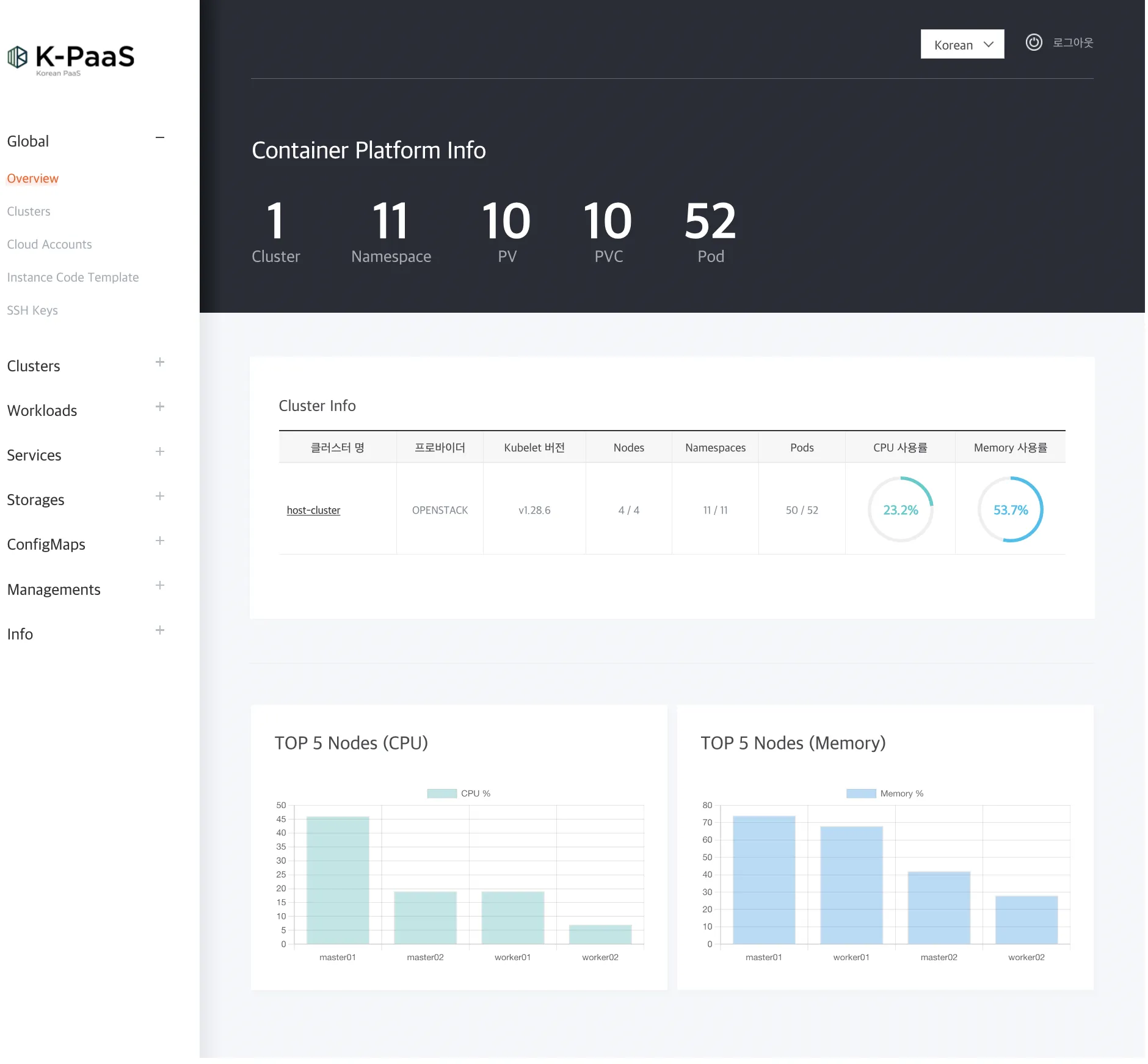Open the Korean language dropdown
The image size is (1148, 1064).
(x=962, y=45)
